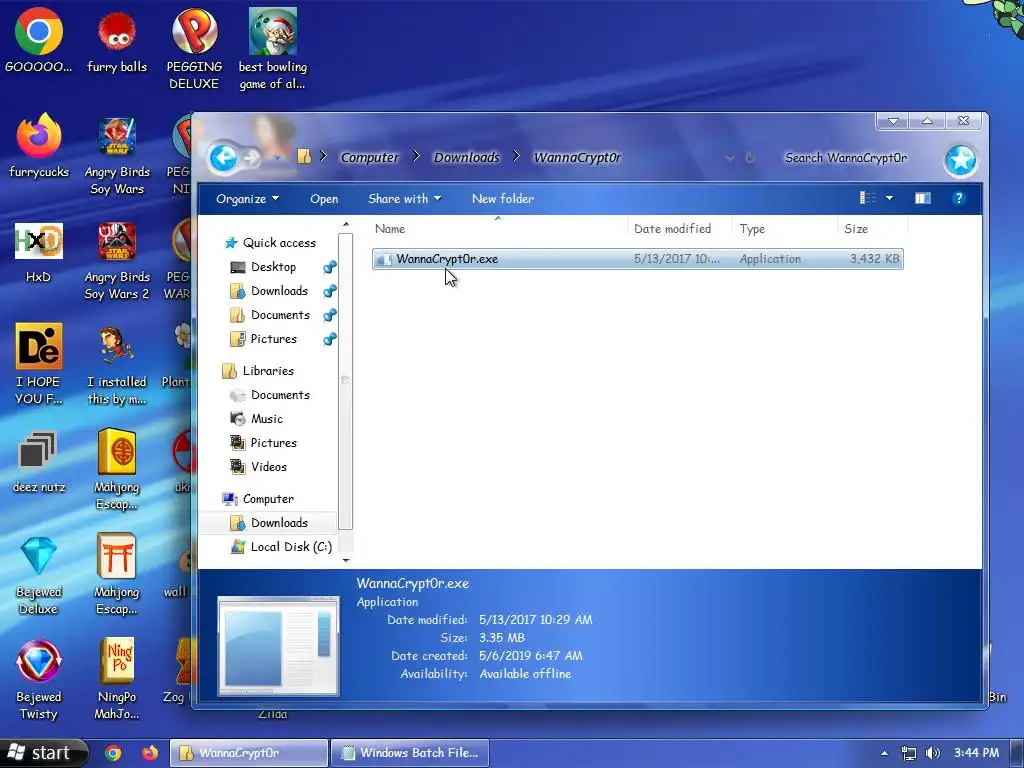Expand address bar history dropdown arrow

pos(730,158)
